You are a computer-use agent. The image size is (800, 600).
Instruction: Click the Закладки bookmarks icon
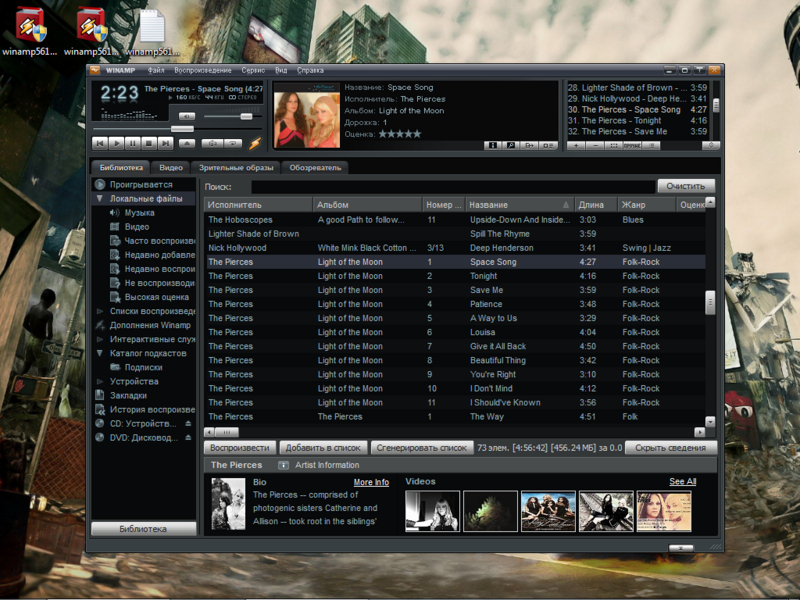[100, 395]
